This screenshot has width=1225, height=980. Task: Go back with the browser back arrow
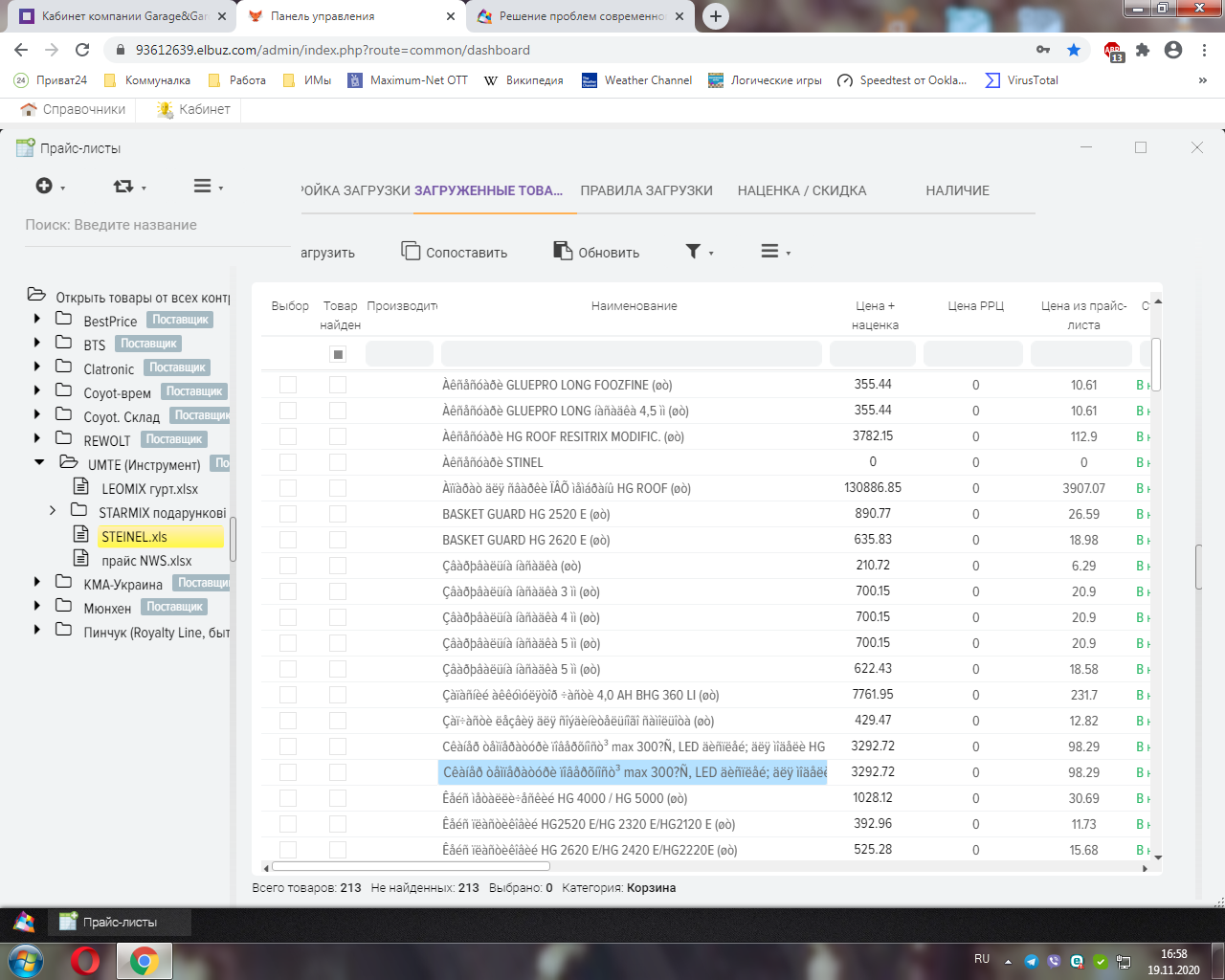(x=21, y=50)
